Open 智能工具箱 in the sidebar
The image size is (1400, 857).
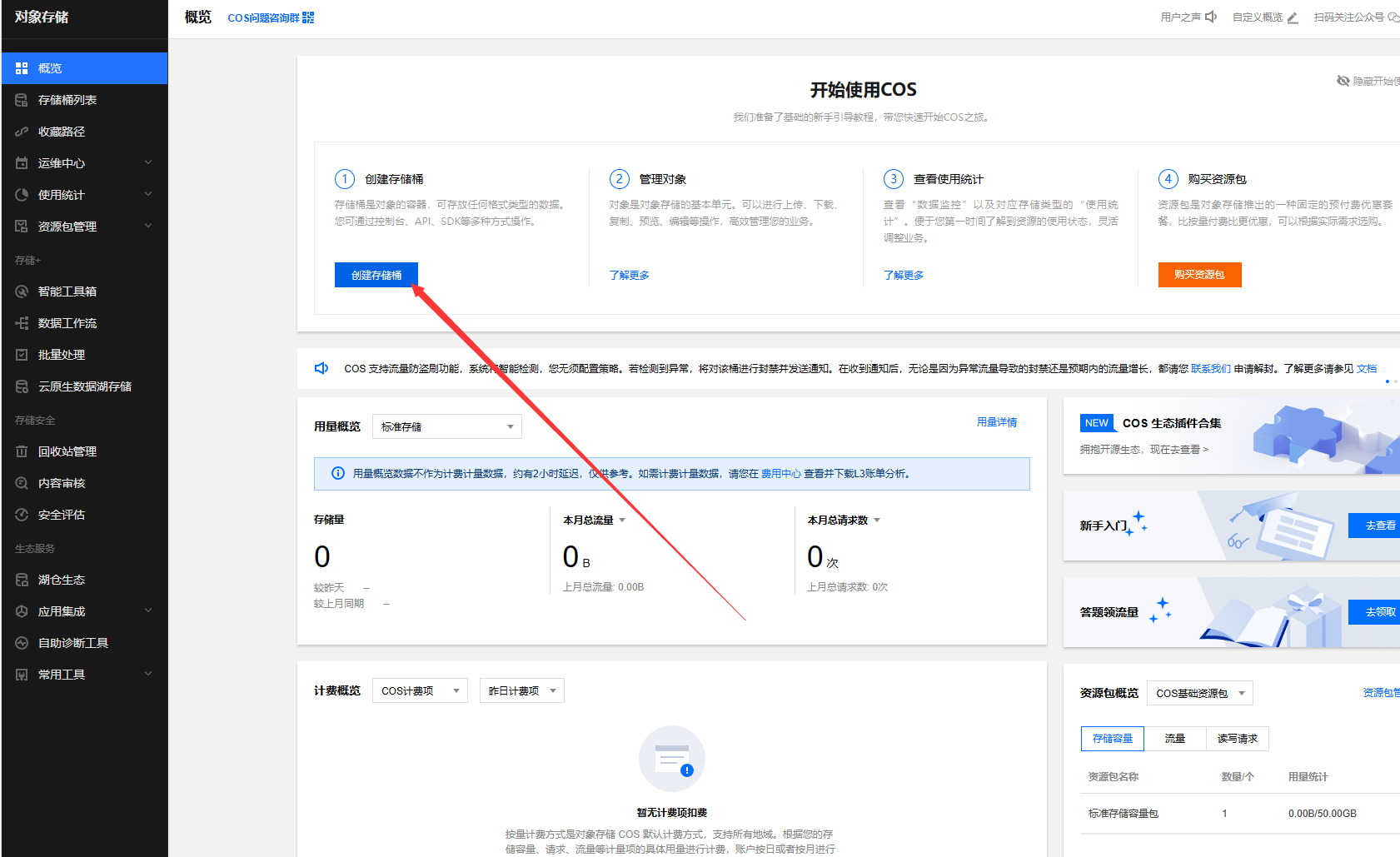coord(67,291)
